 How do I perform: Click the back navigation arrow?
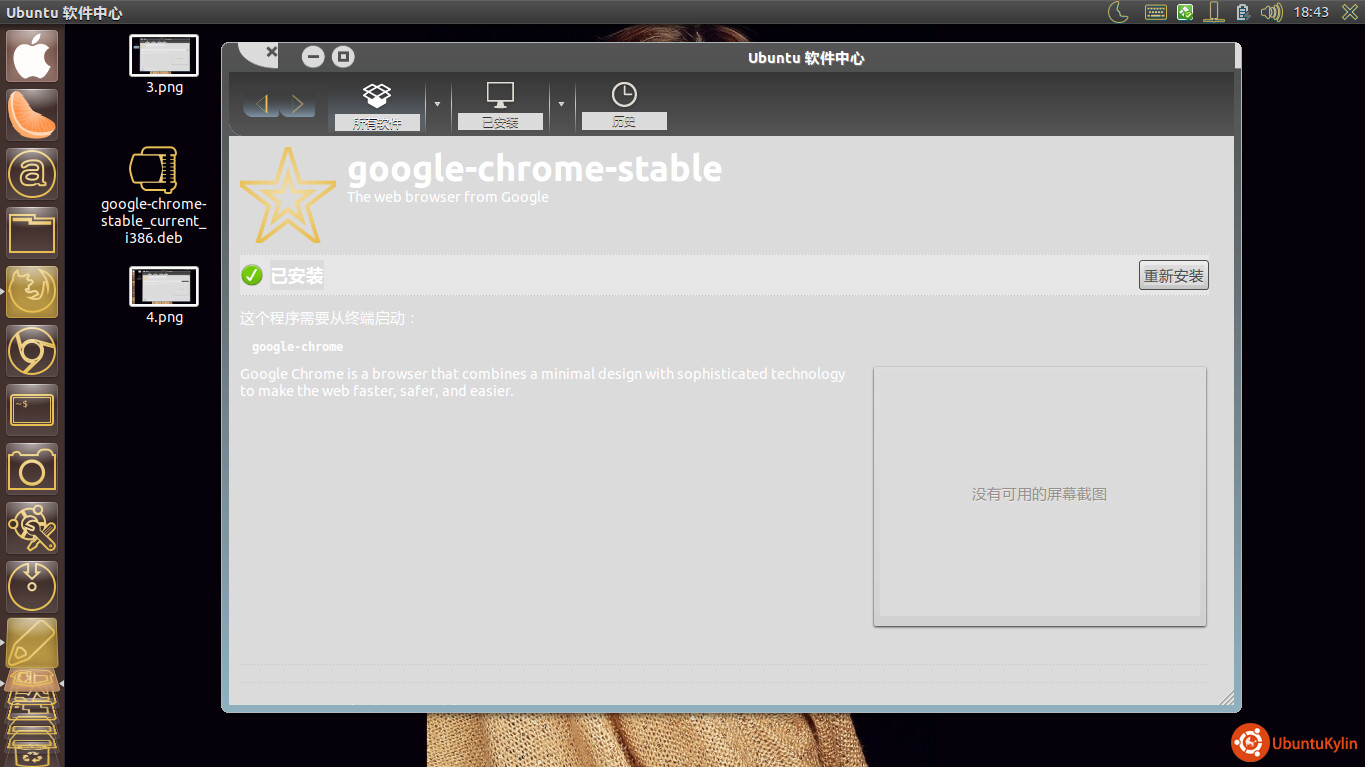pyautogui.click(x=261, y=104)
